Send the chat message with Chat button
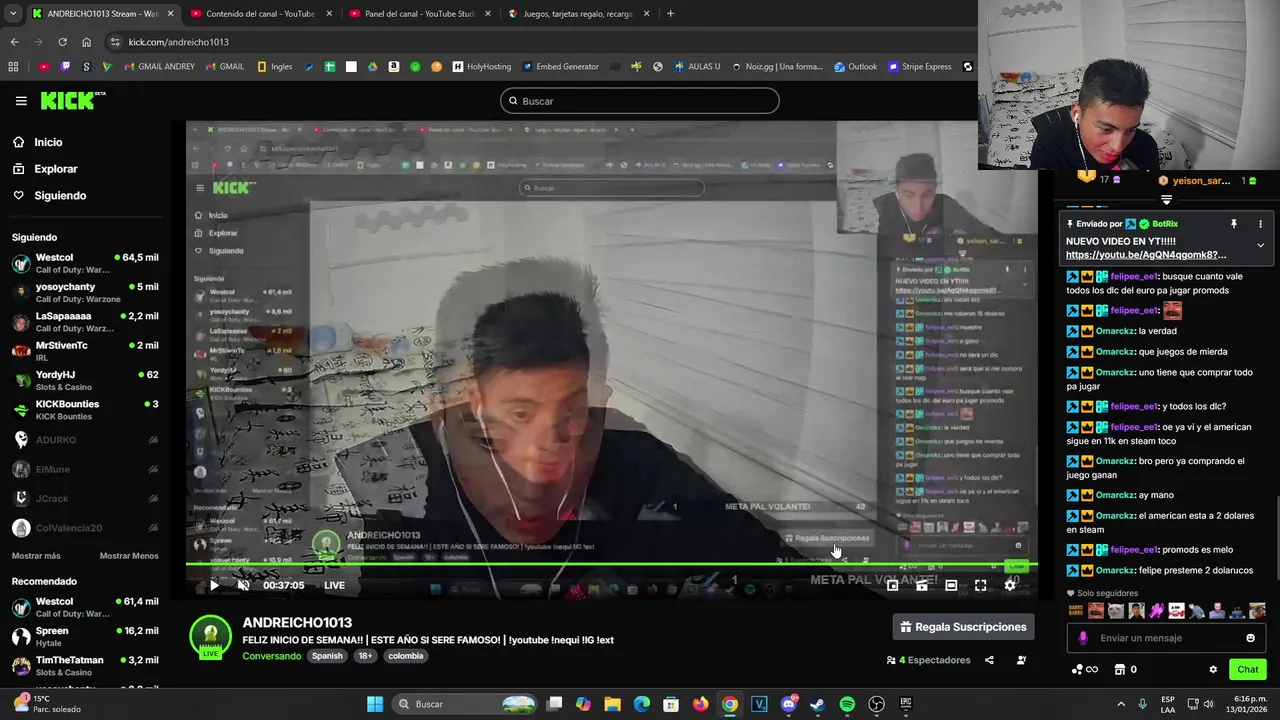The image size is (1280, 720). coord(1247,670)
